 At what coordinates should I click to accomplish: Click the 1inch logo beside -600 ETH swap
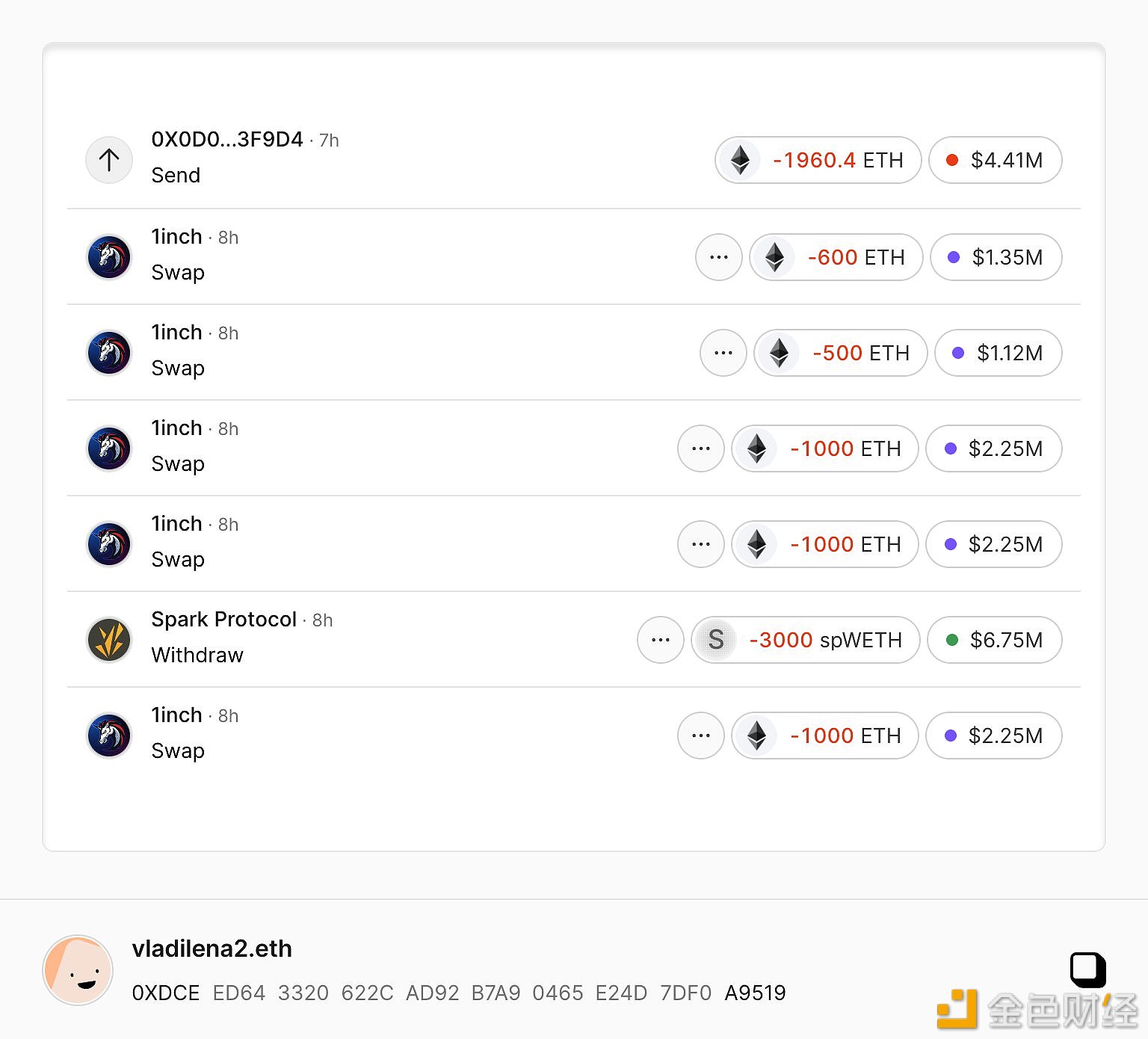109,257
